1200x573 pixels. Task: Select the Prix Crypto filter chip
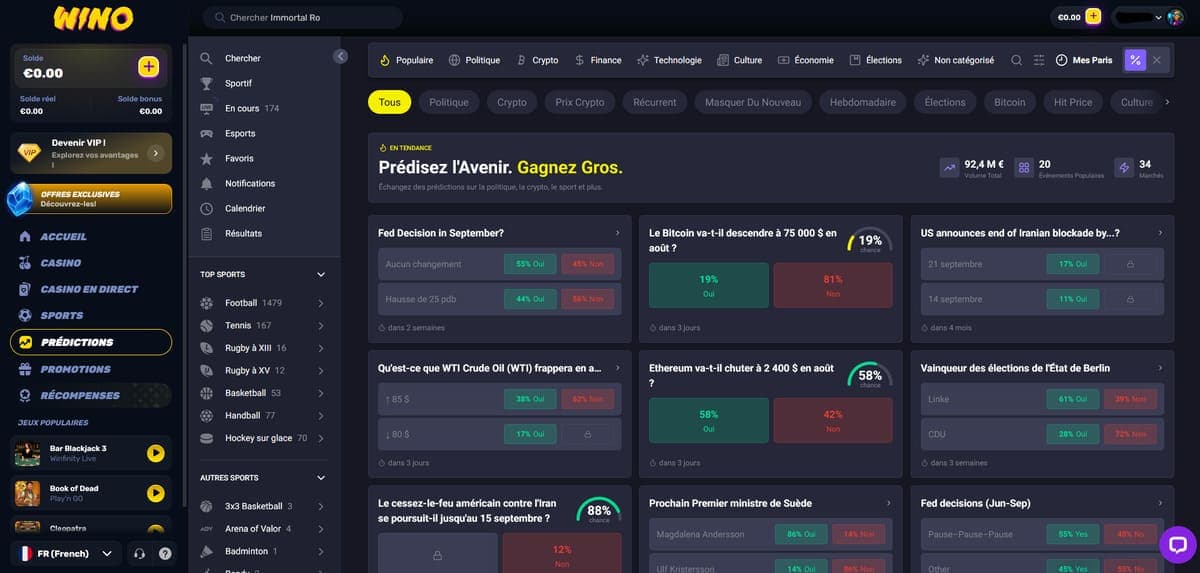[580, 102]
